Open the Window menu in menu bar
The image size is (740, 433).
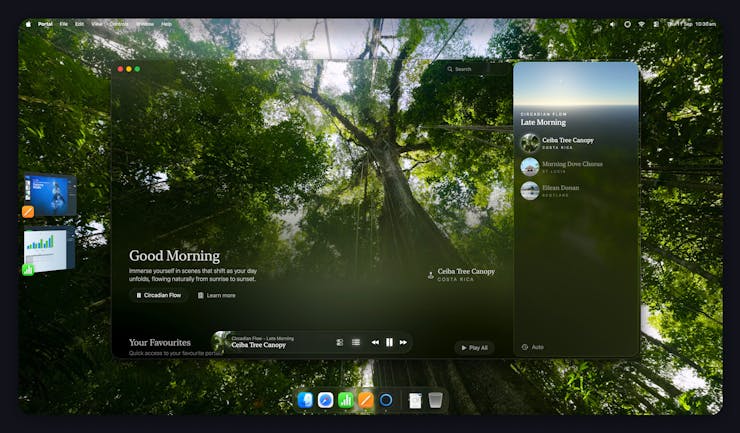[x=145, y=23]
